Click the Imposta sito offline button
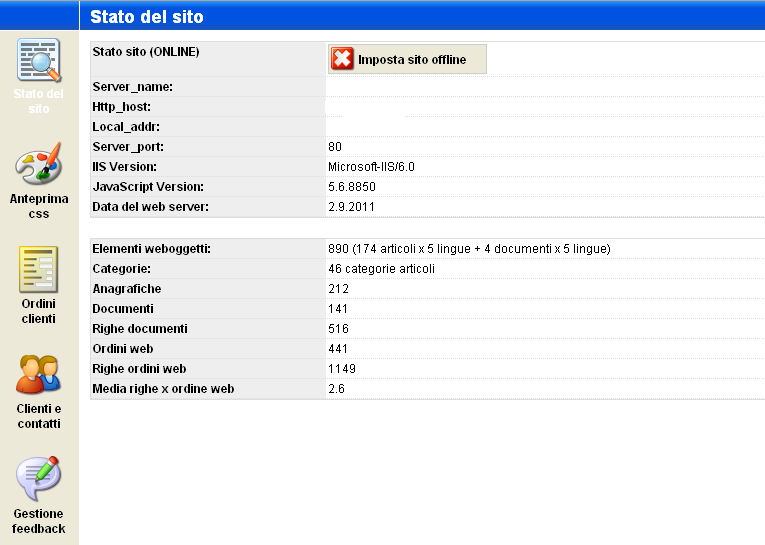The height and width of the screenshot is (545, 765). pyautogui.click(x=407, y=59)
